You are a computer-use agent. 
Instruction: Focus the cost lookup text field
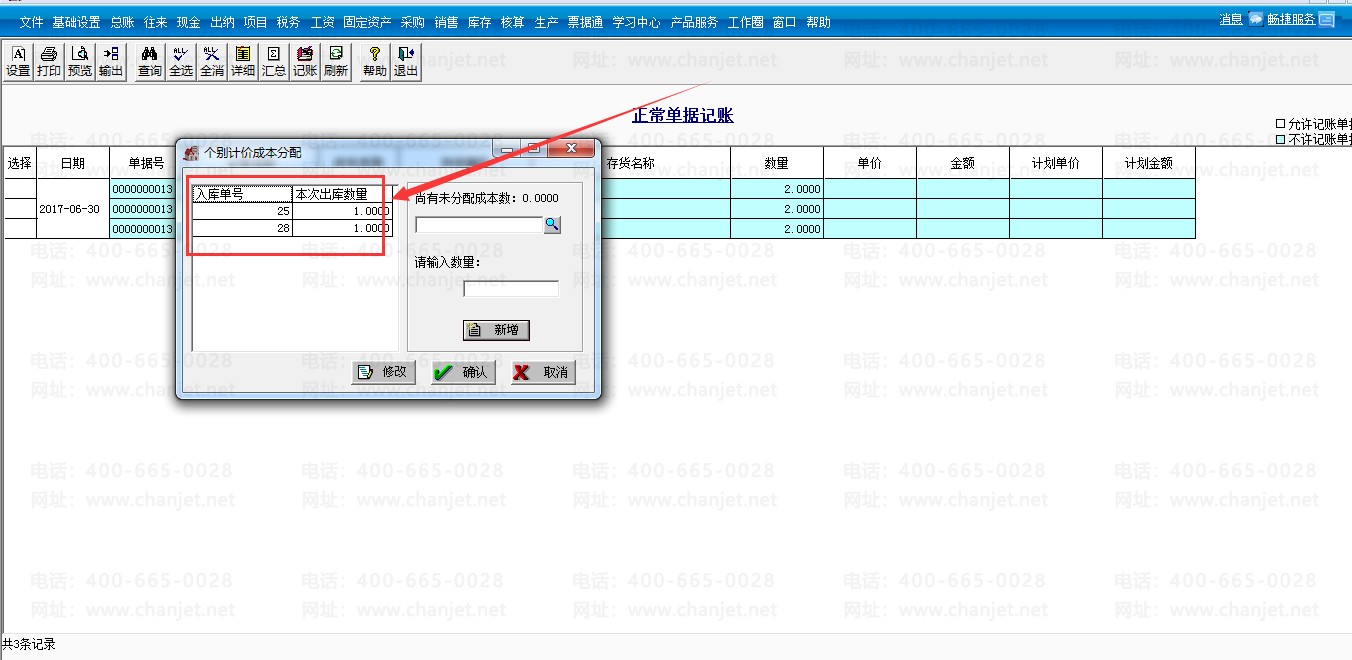479,225
